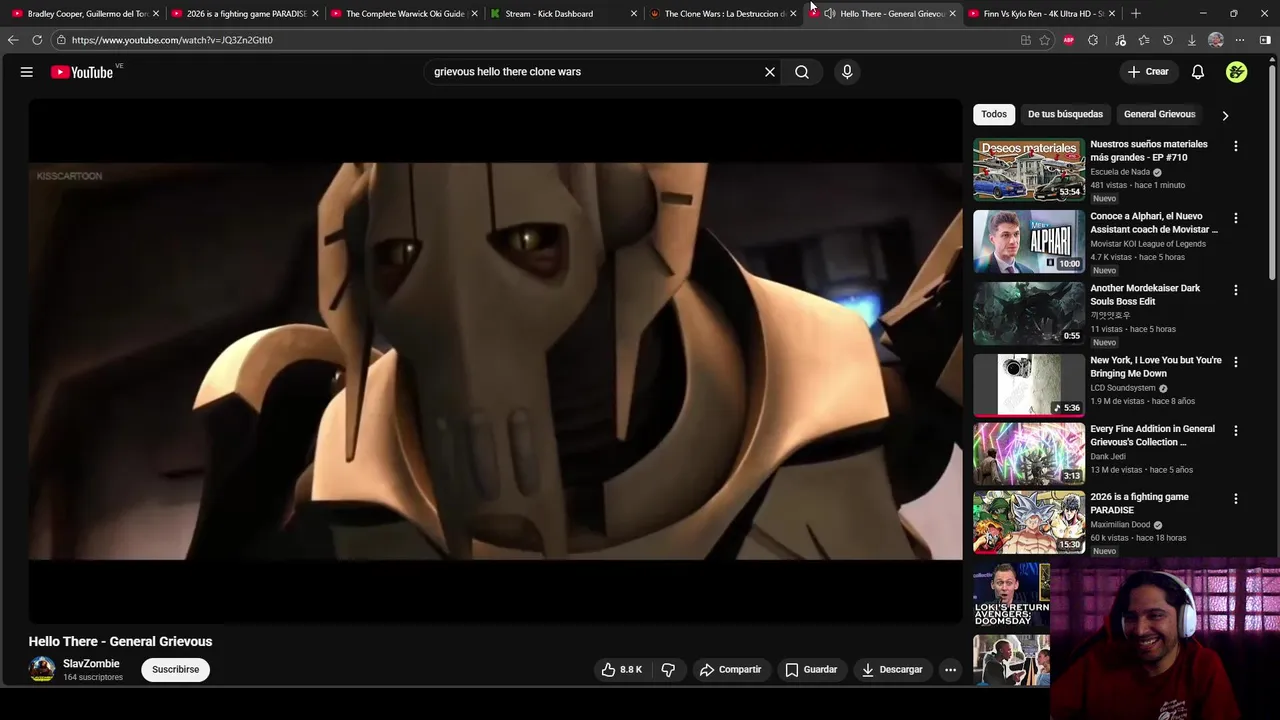Open options for Nuestros sueños materiales video
The width and height of the screenshot is (1280, 720).
[1236, 146]
